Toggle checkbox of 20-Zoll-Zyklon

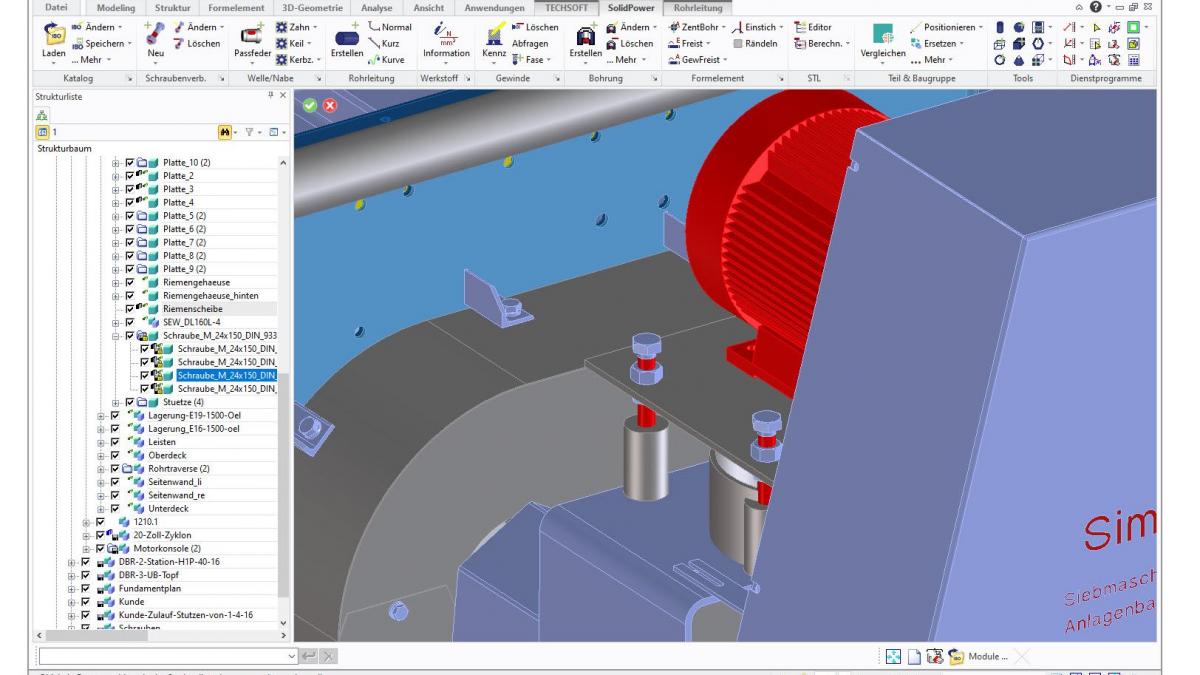point(99,535)
